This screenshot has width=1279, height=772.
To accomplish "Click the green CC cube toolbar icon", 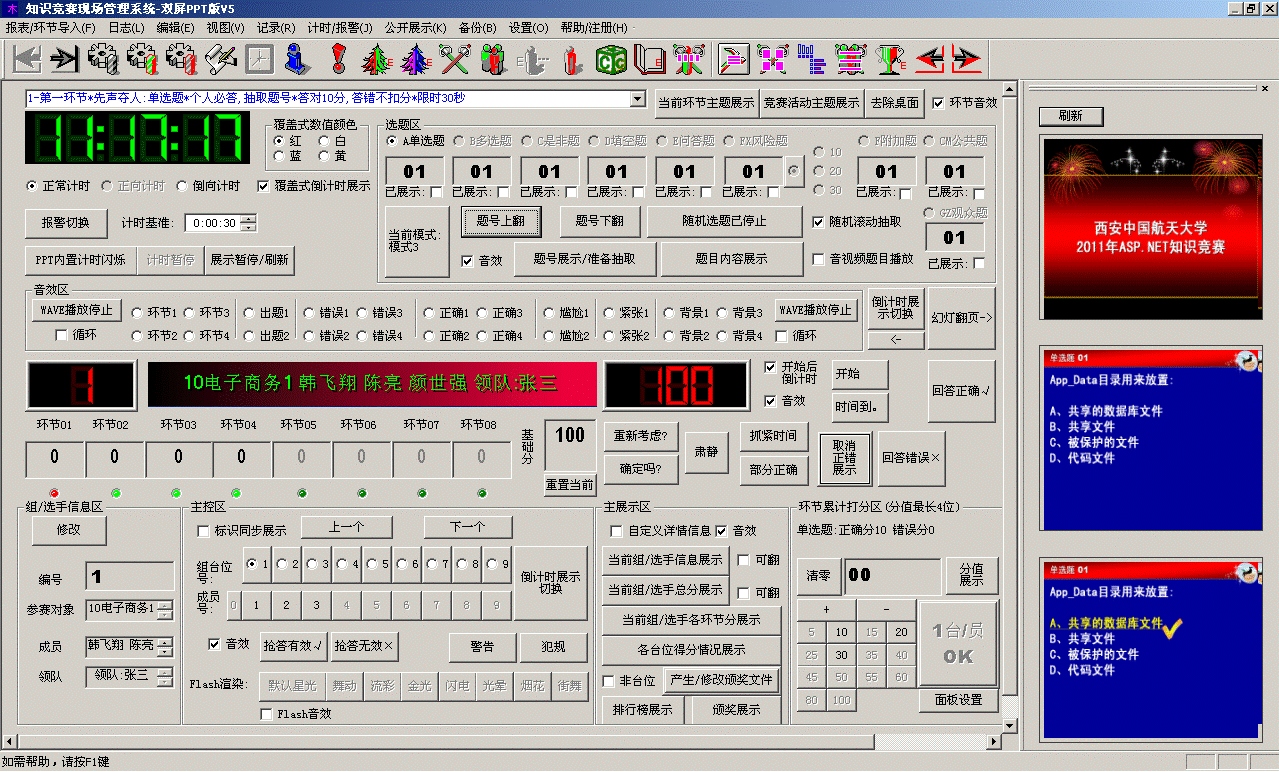I will click(x=611, y=59).
